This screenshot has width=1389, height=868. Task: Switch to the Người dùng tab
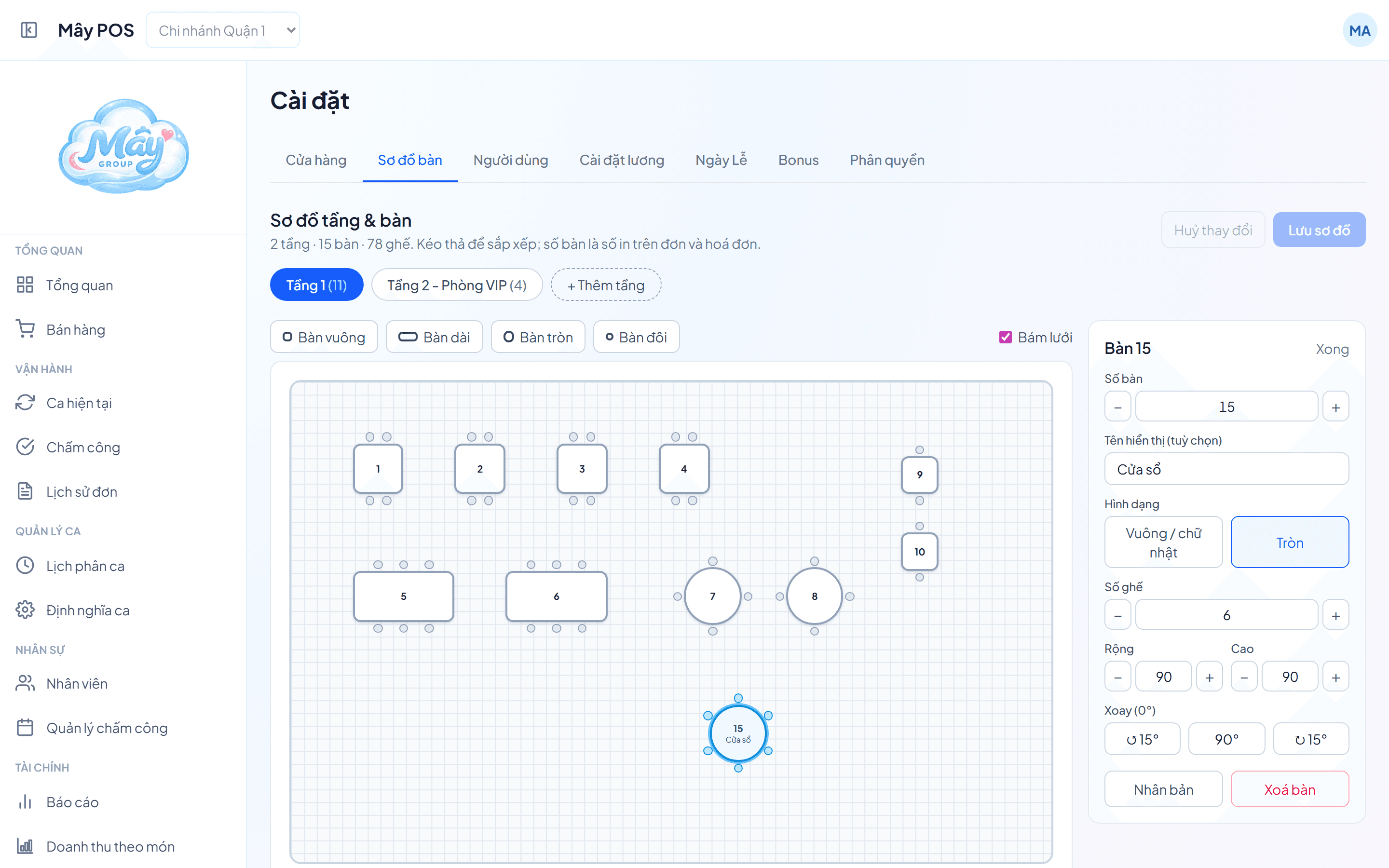[510, 160]
